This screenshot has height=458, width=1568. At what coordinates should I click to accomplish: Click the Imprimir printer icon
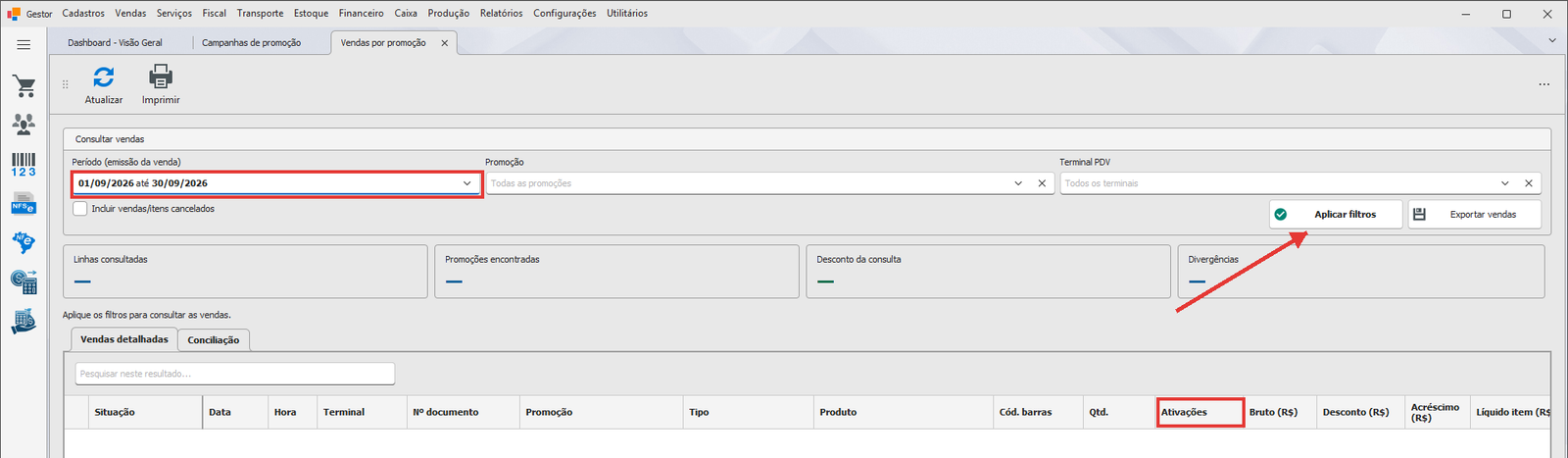161,76
